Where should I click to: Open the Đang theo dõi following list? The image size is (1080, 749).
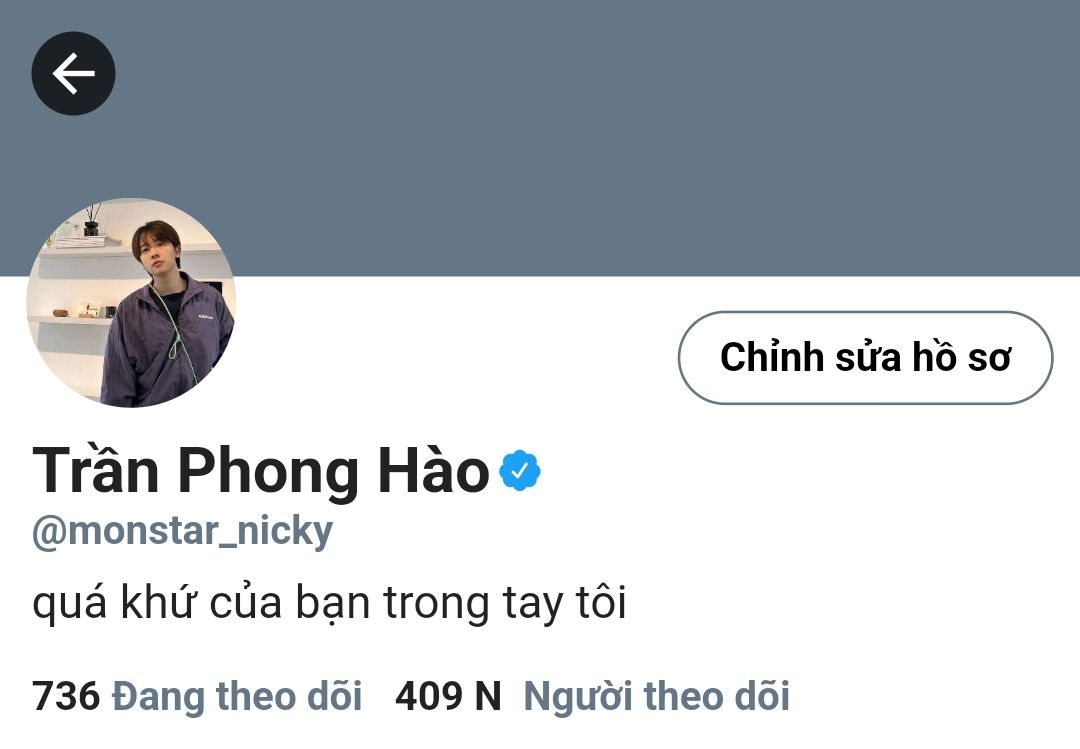tap(237, 696)
